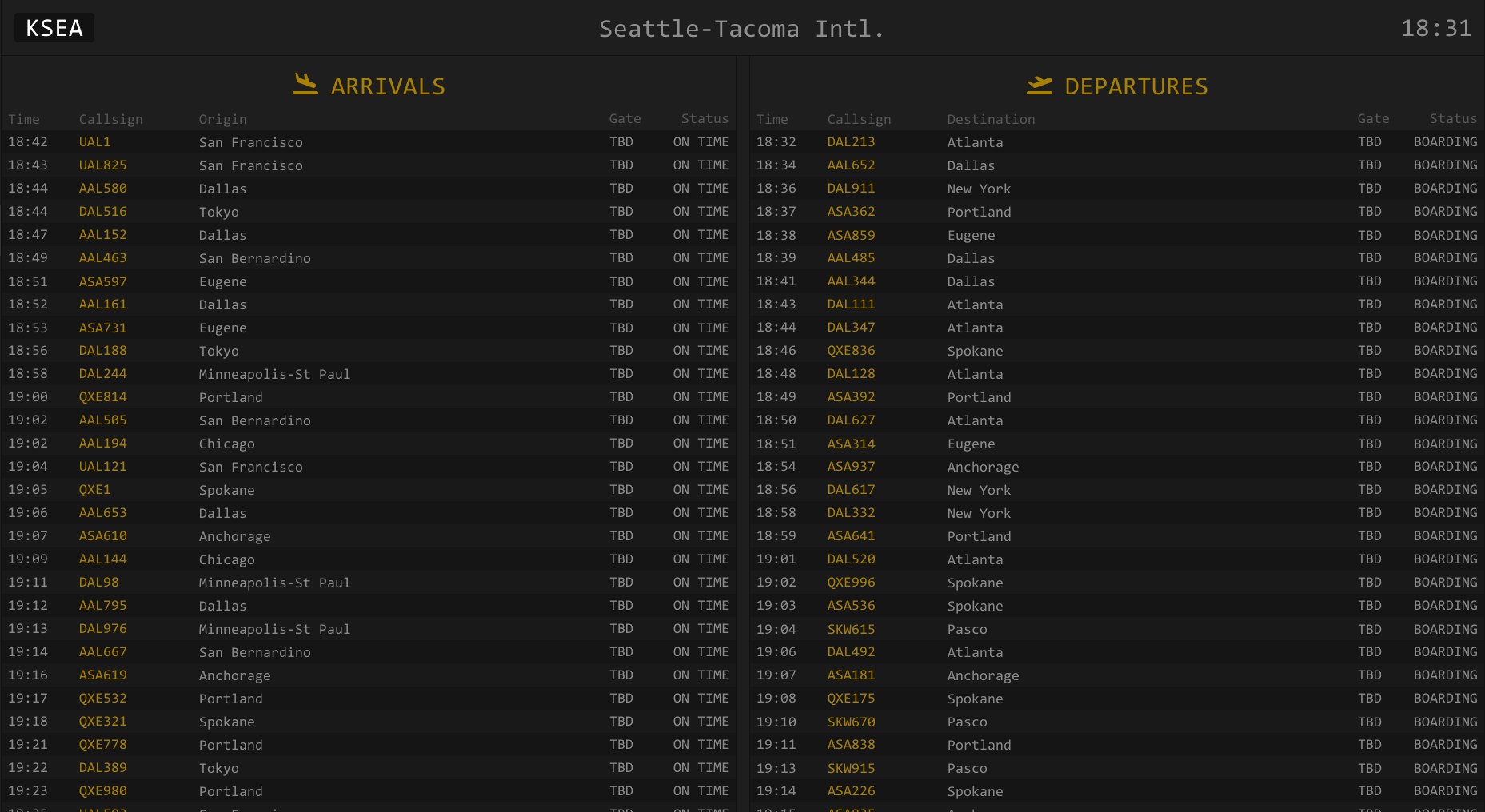Click the arrivals Callsign column header

[x=110, y=119]
